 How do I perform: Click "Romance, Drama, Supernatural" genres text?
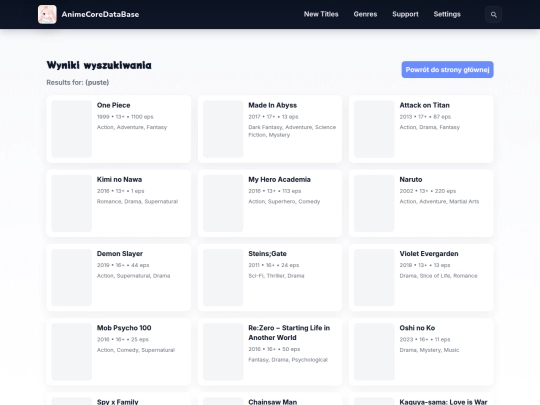coord(137,201)
